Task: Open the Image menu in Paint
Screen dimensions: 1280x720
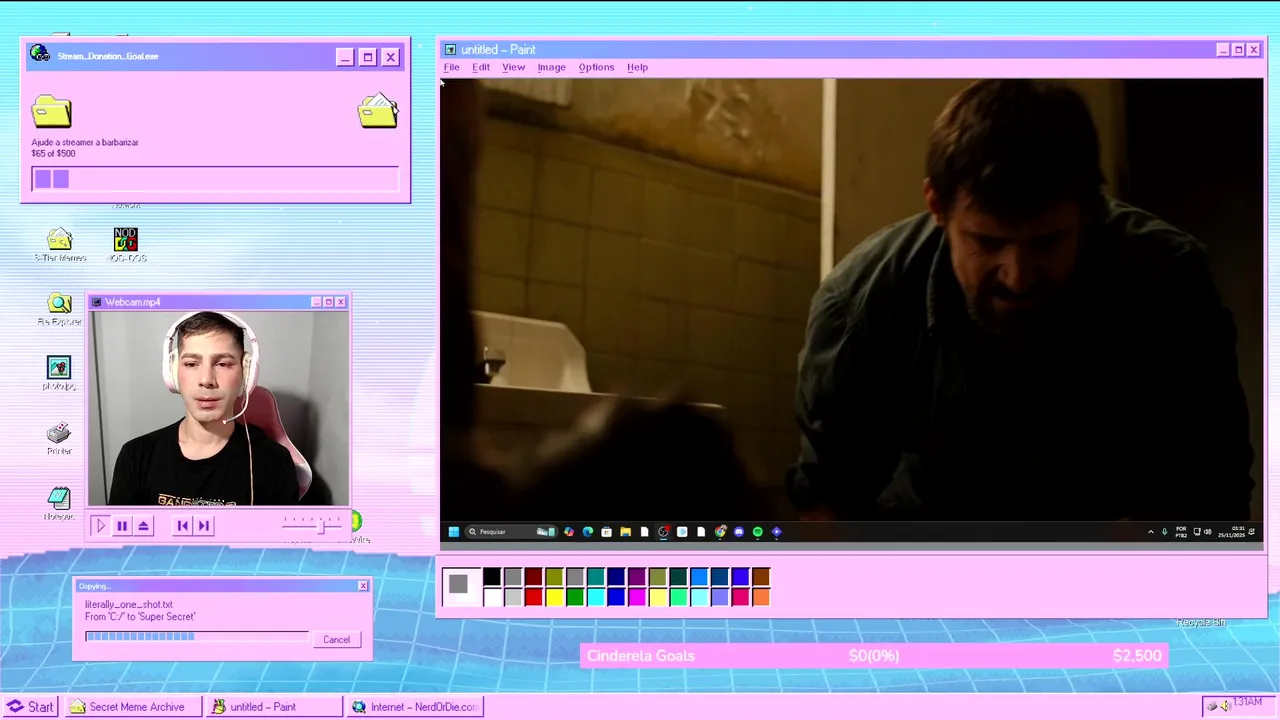Action: point(551,67)
